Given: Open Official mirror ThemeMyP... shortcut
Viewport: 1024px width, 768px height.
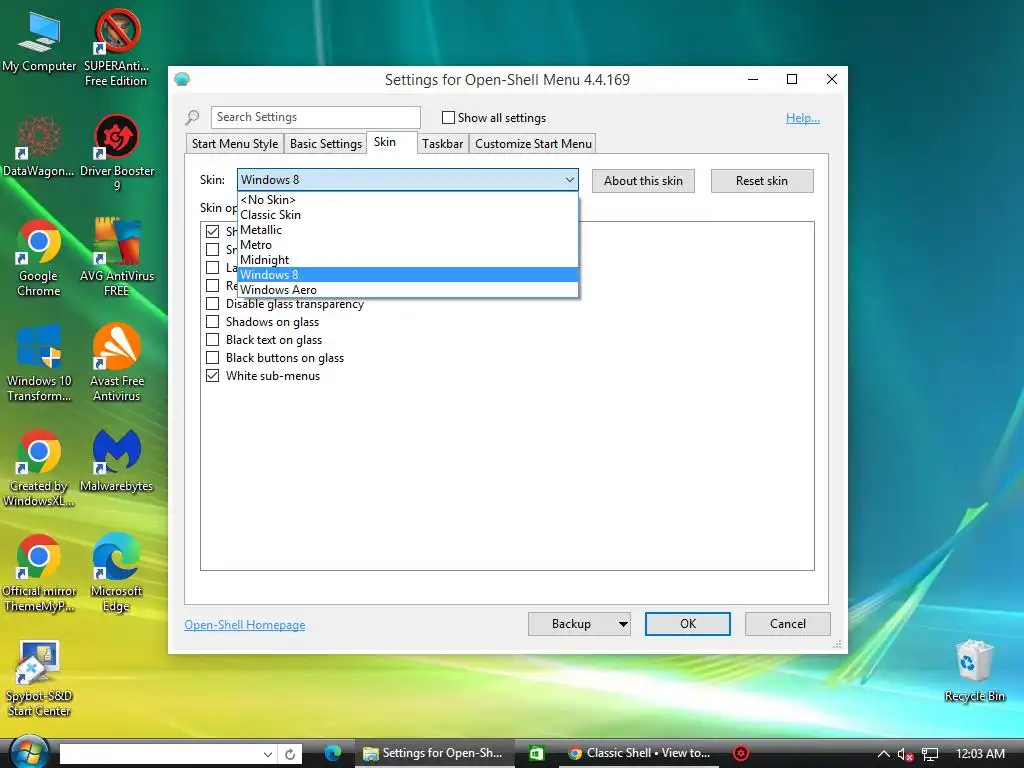Looking at the screenshot, I should click(x=39, y=573).
